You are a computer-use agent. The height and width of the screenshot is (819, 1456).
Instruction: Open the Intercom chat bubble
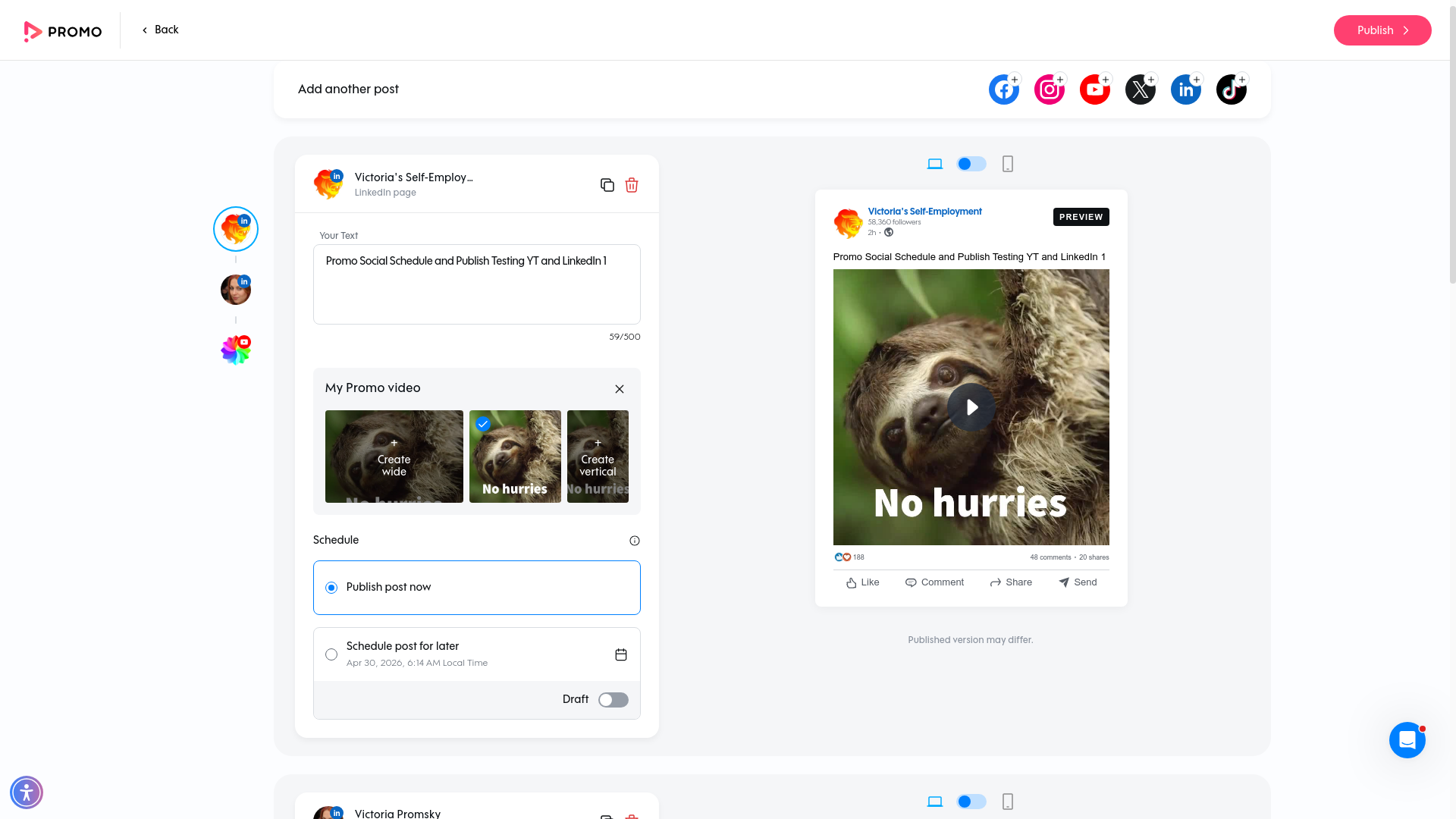[x=1407, y=739]
